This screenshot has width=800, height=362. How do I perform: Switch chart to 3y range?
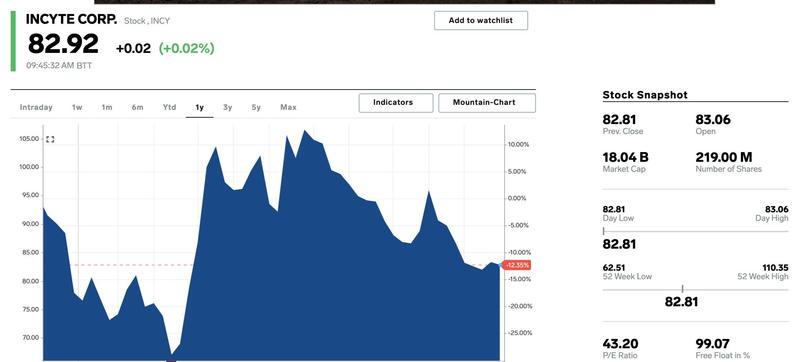[x=228, y=107]
